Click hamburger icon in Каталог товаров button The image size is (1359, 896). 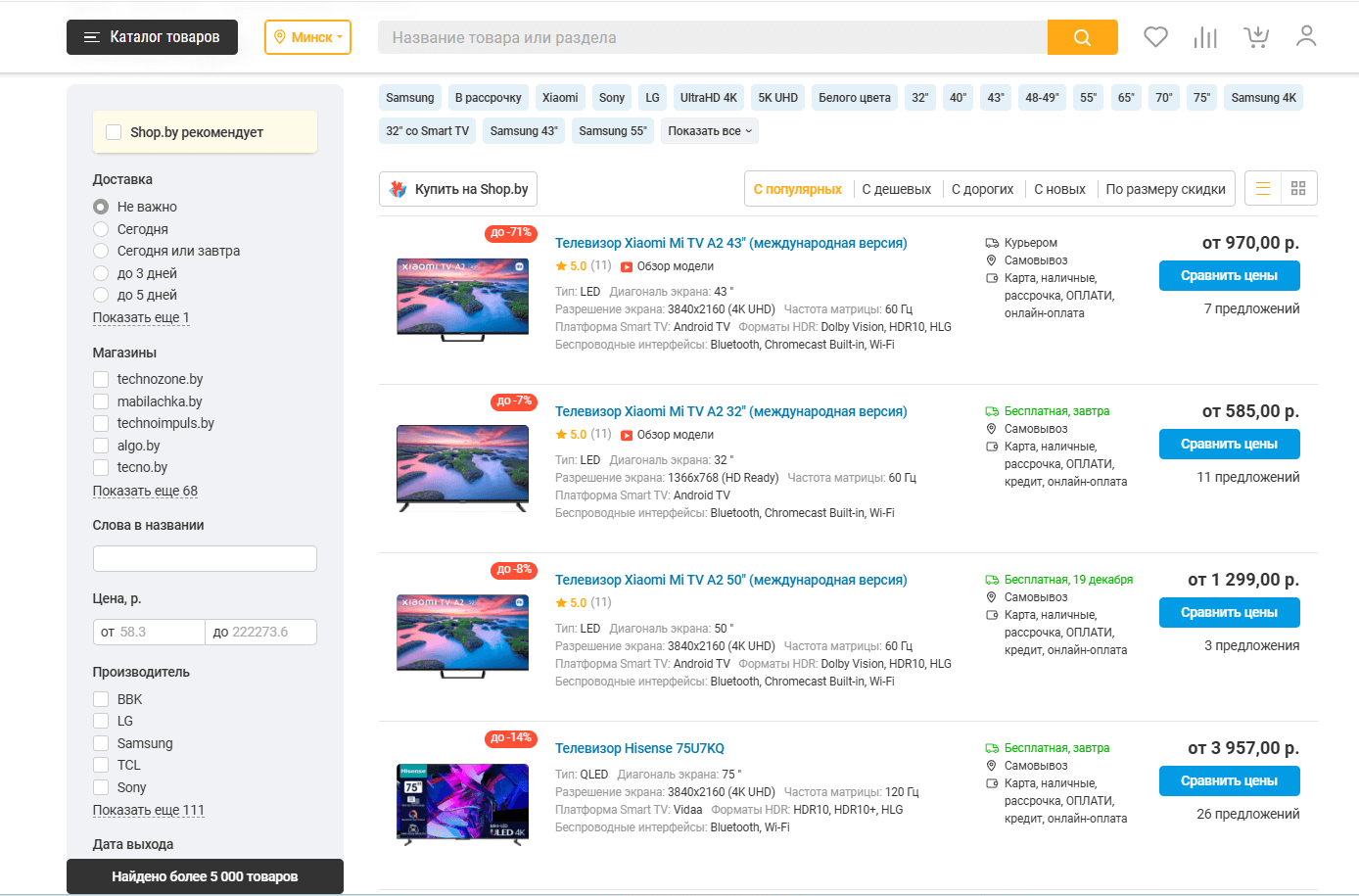pyautogui.click(x=92, y=37)
